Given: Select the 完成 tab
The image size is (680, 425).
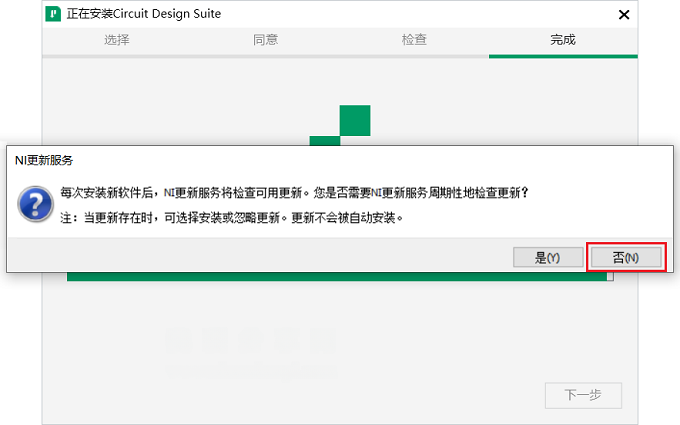Looking at the screenshot, I should point(563,40).
